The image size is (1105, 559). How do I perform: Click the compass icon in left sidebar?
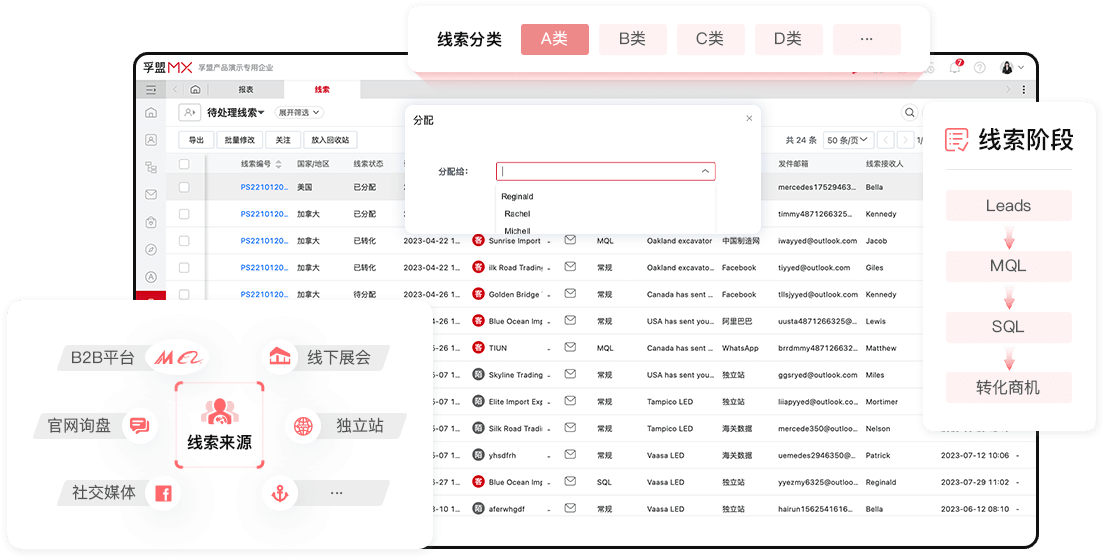pyautogui.click(x=151, y=249)
